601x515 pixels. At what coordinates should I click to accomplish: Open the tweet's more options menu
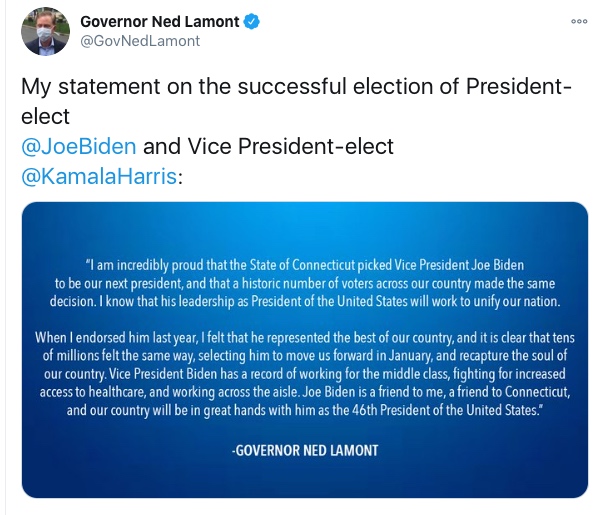point(579,21)
